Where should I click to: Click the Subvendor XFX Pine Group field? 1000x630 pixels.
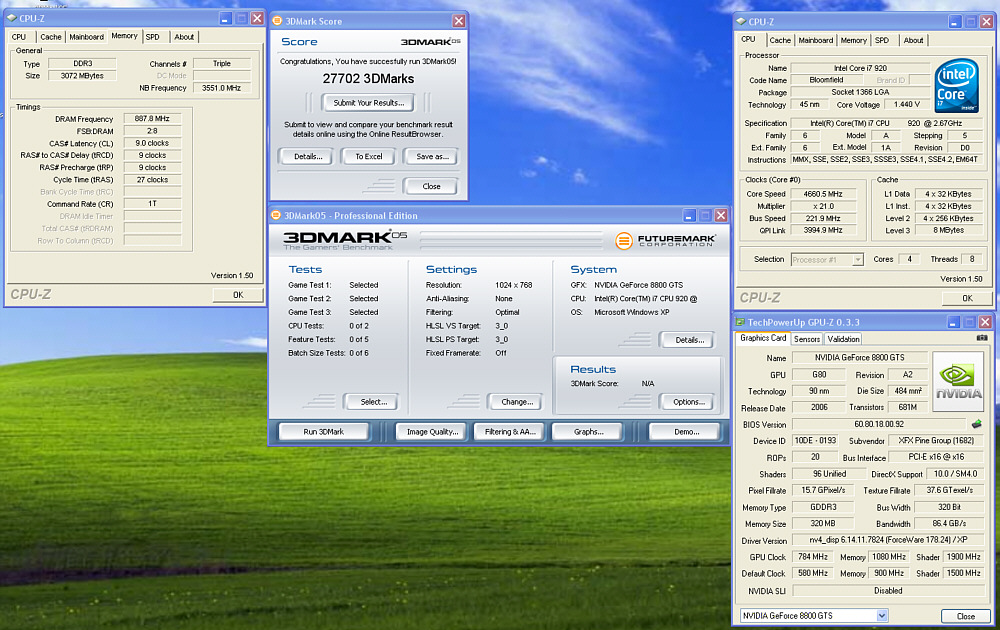coord(936,441)
